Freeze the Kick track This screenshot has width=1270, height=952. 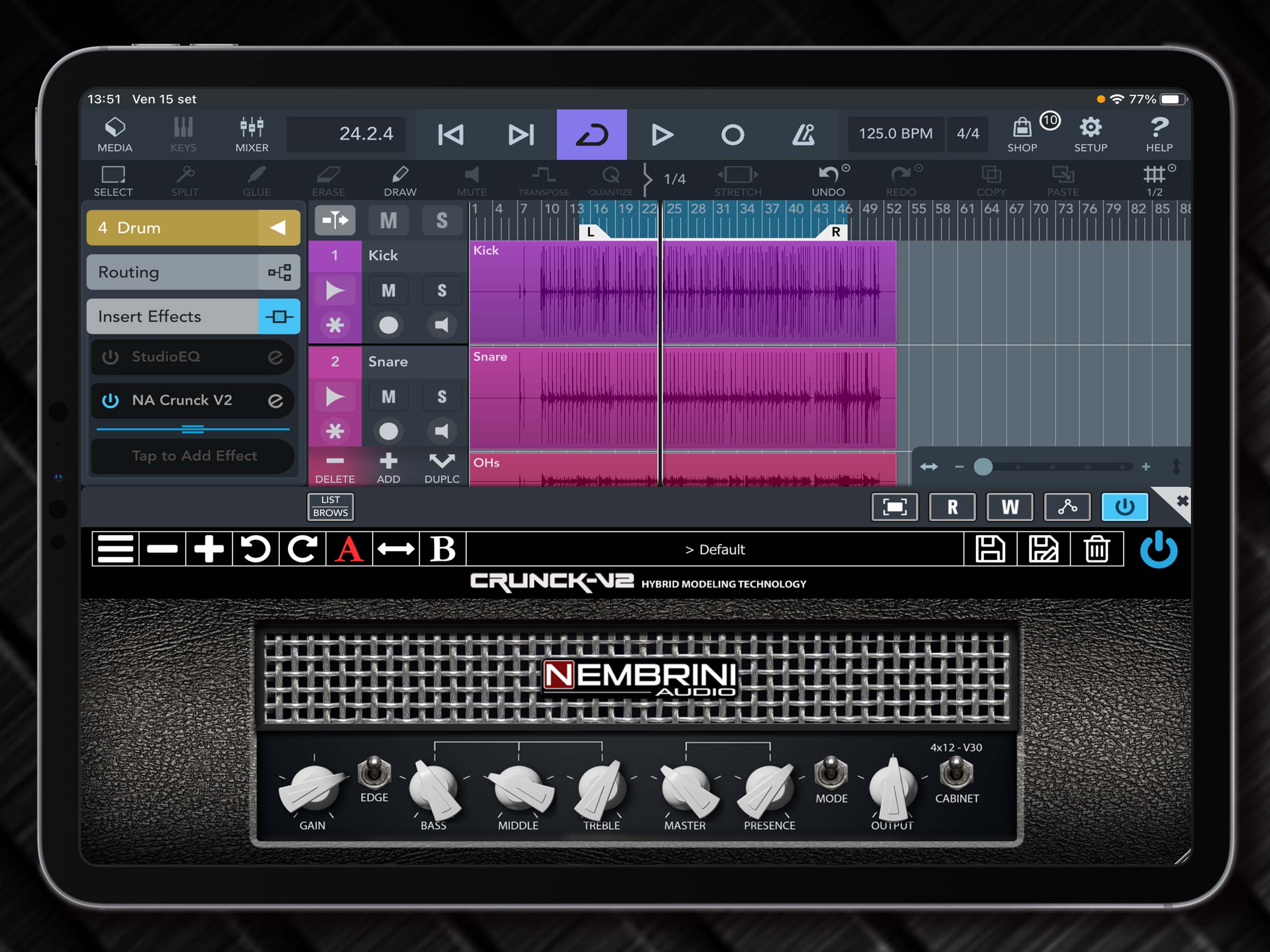335,325
